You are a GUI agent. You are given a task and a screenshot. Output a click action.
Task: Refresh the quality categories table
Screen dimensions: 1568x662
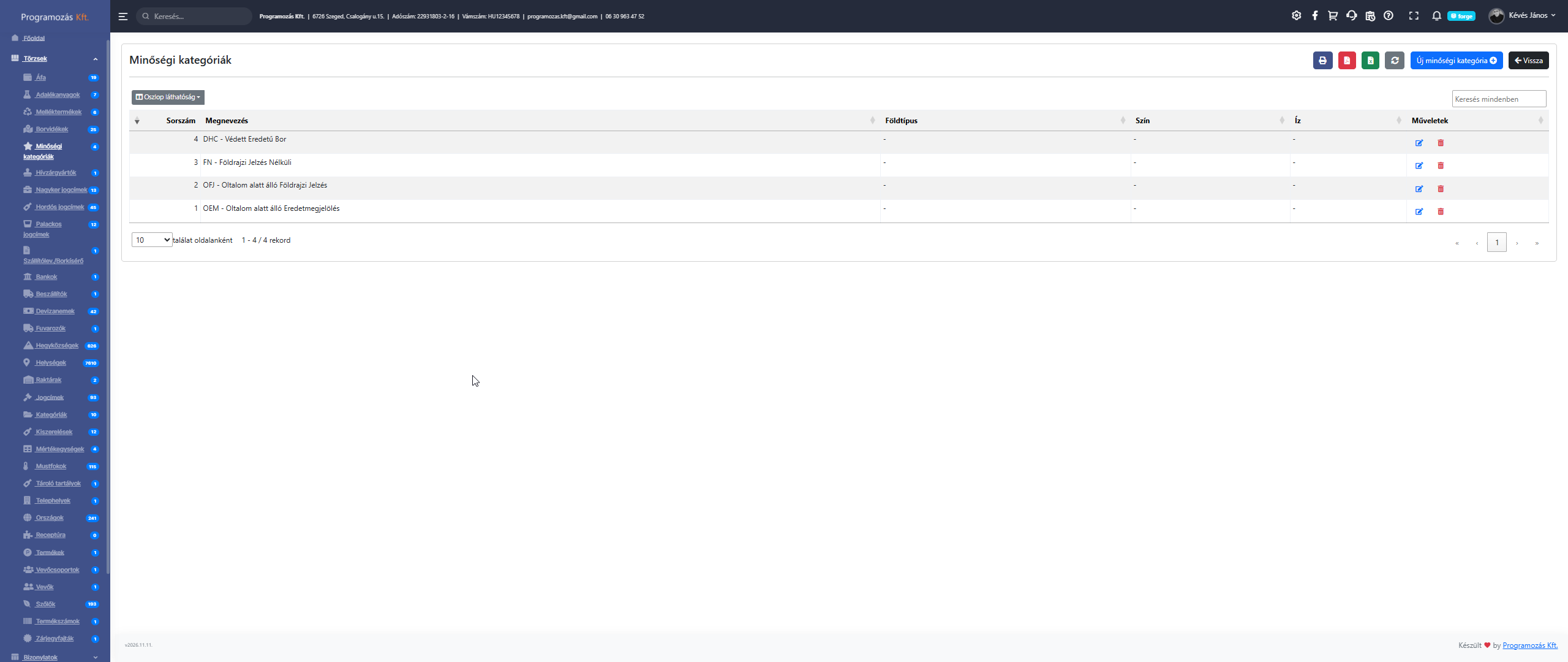[1394, 61]
